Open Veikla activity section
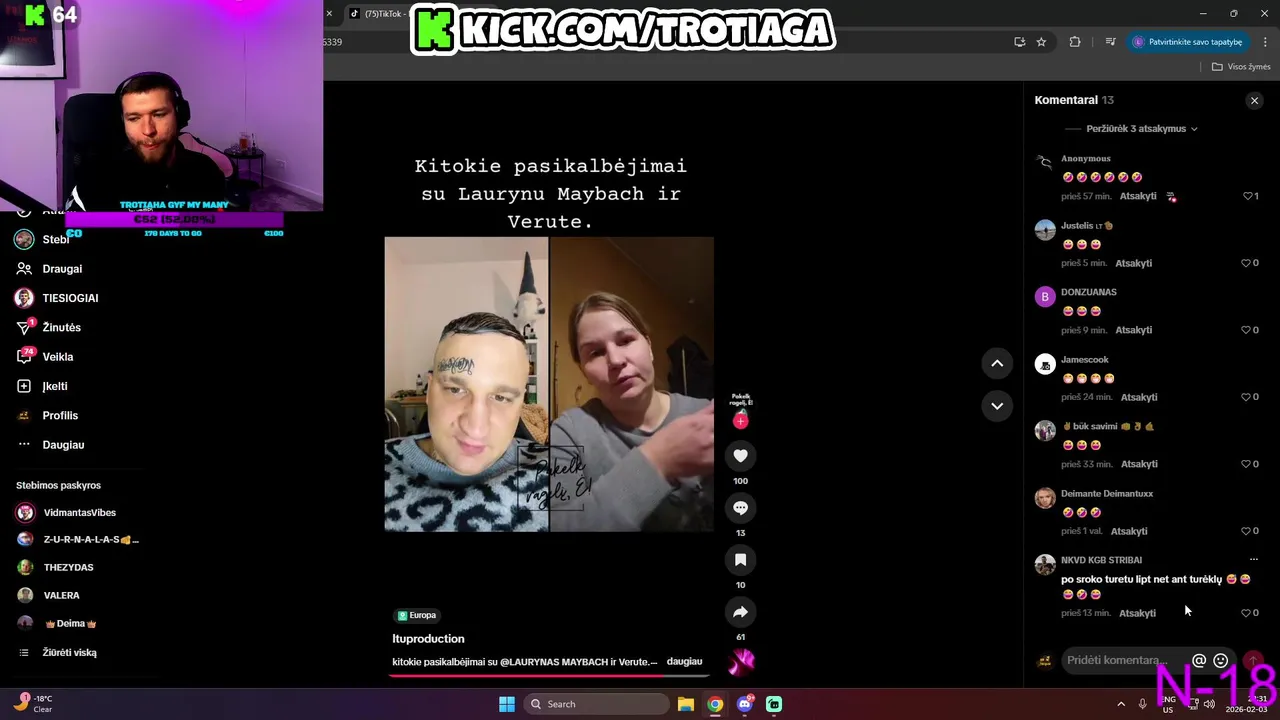This screenshot has height=720, width=1280. click(57, 357)
